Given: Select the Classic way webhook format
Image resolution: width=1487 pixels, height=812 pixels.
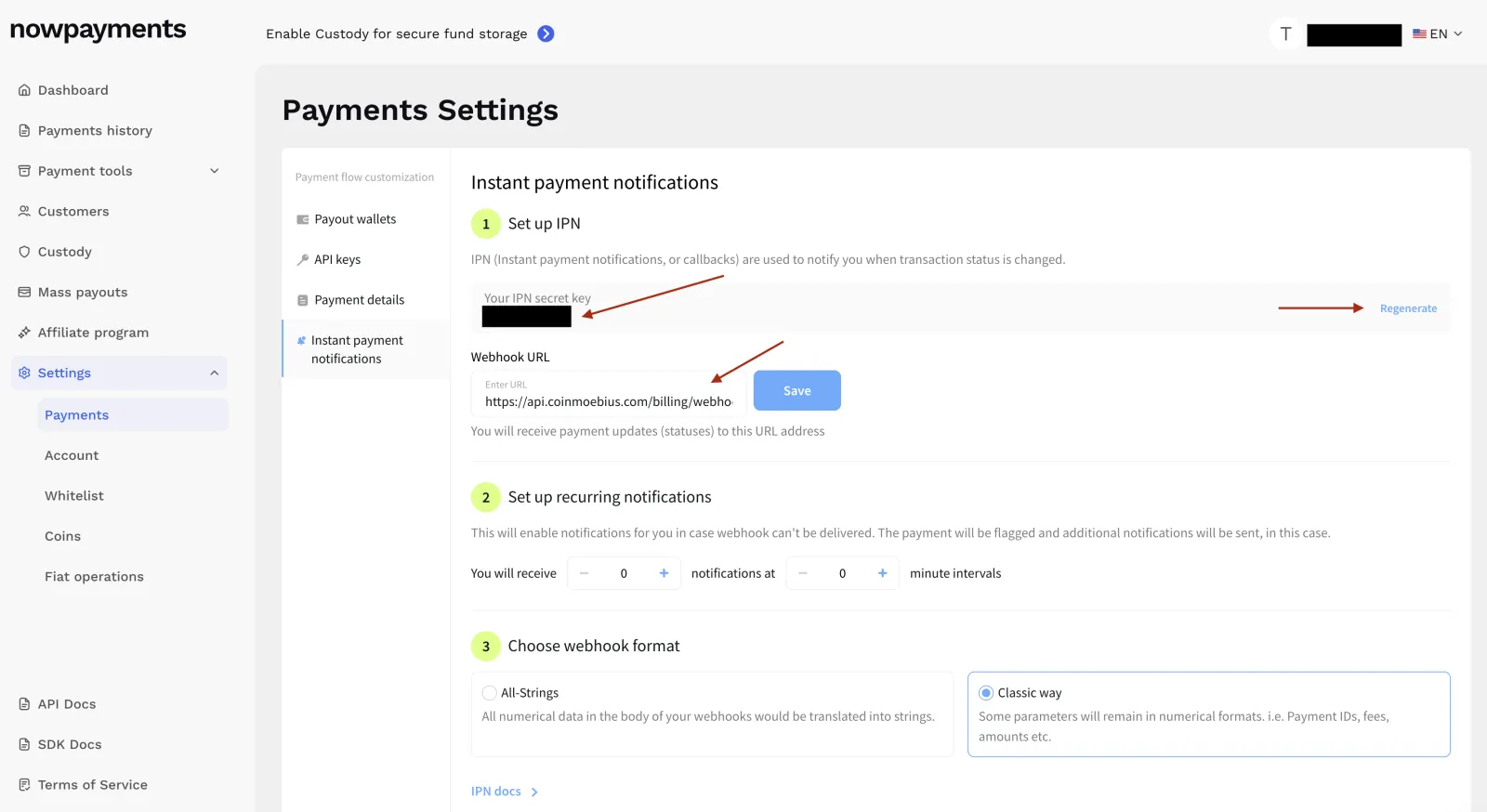Looking at the screenshot, I should 986,693.
